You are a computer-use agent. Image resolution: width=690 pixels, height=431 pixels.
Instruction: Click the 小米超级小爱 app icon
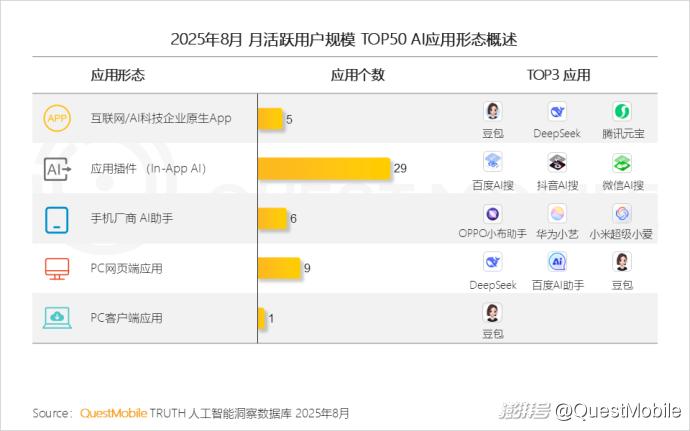click(622, 212)
